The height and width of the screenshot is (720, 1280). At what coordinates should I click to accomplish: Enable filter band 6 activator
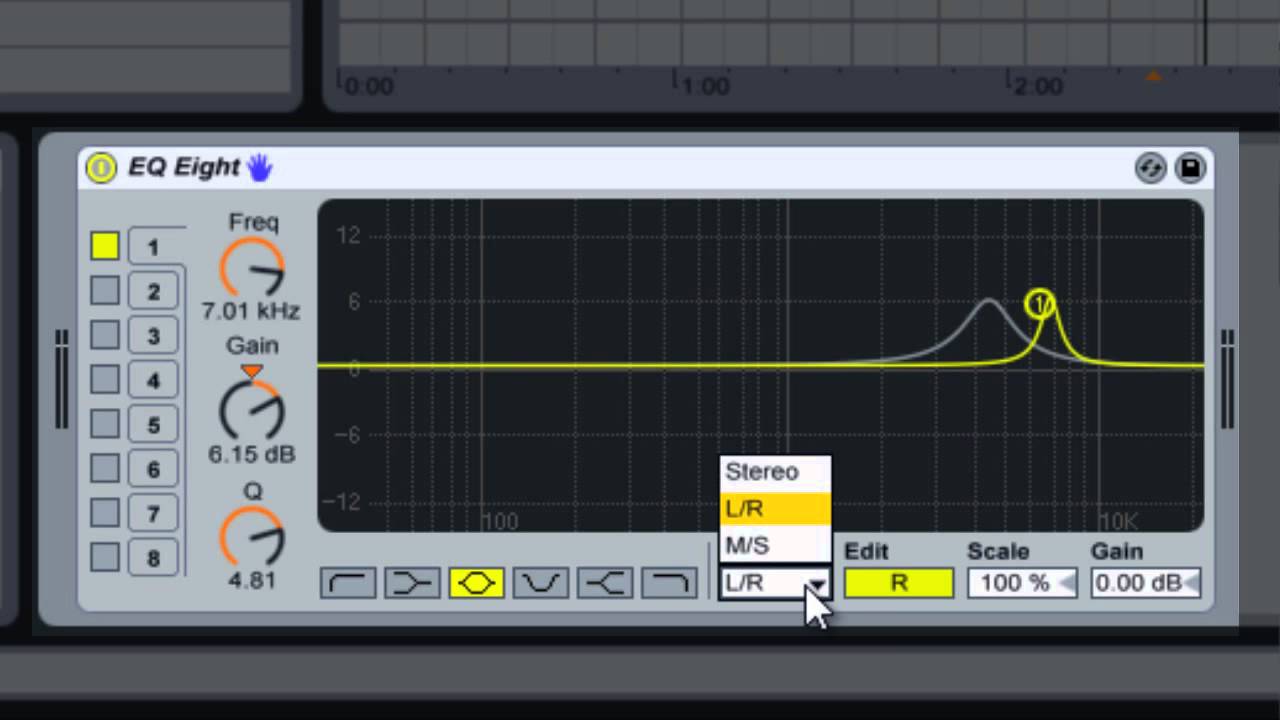click(105, 469)
